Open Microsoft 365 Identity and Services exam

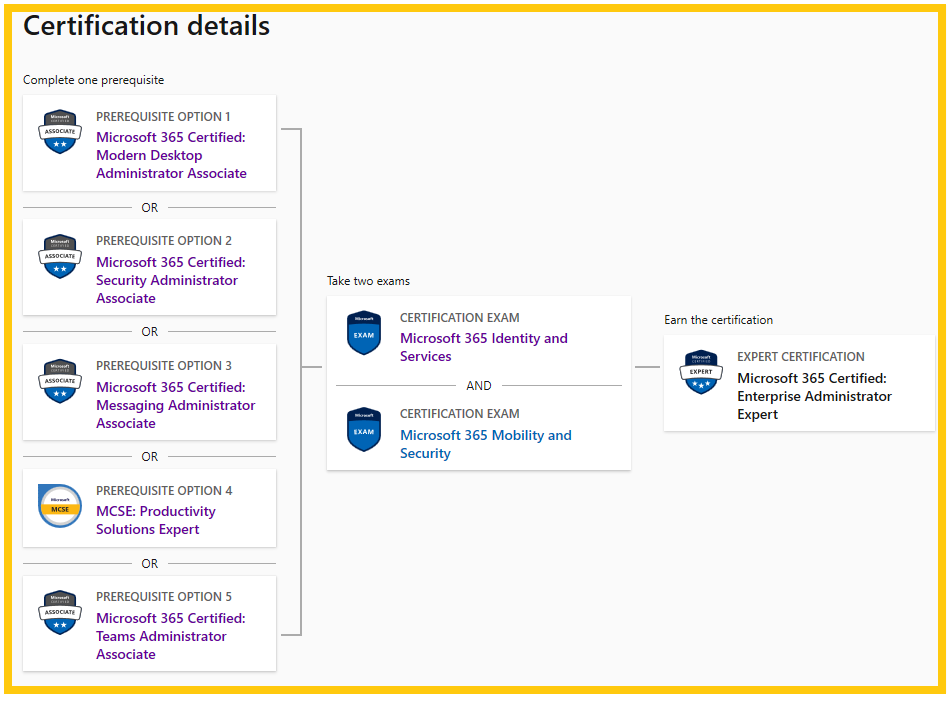tap(483, 347)
